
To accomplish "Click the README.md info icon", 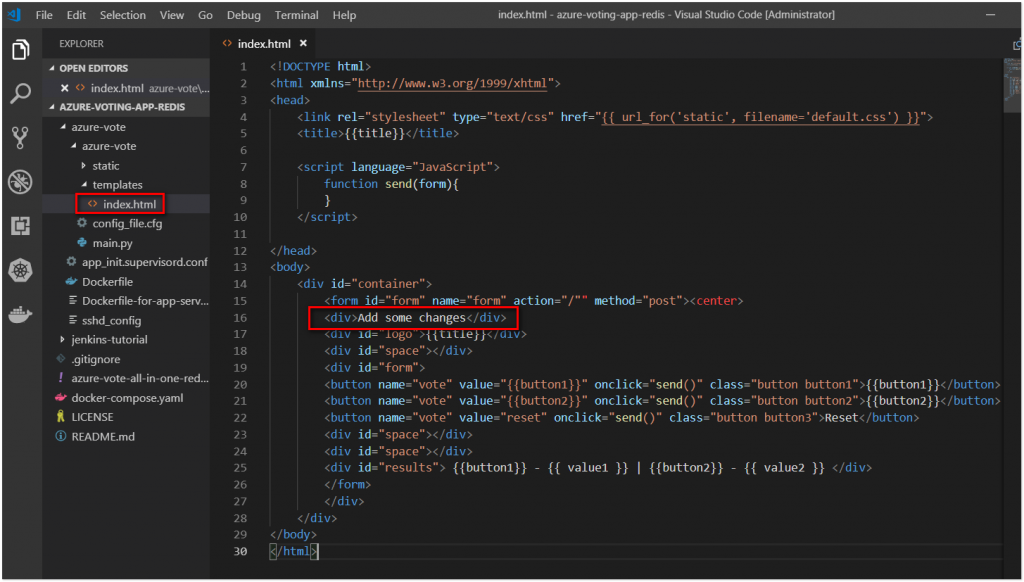I will (61, 436).
